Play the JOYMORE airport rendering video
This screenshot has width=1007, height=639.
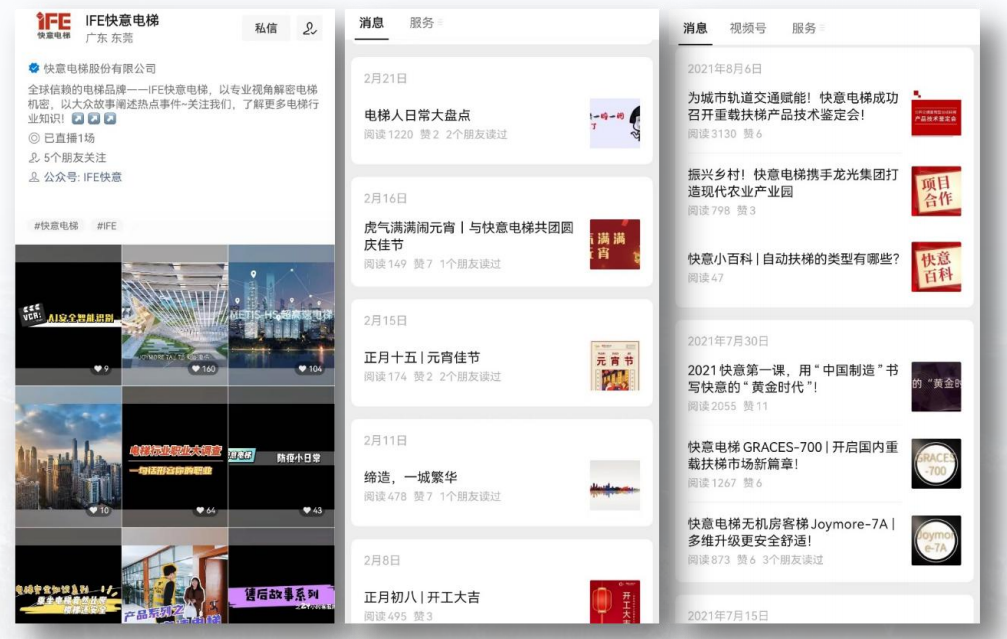175,315
